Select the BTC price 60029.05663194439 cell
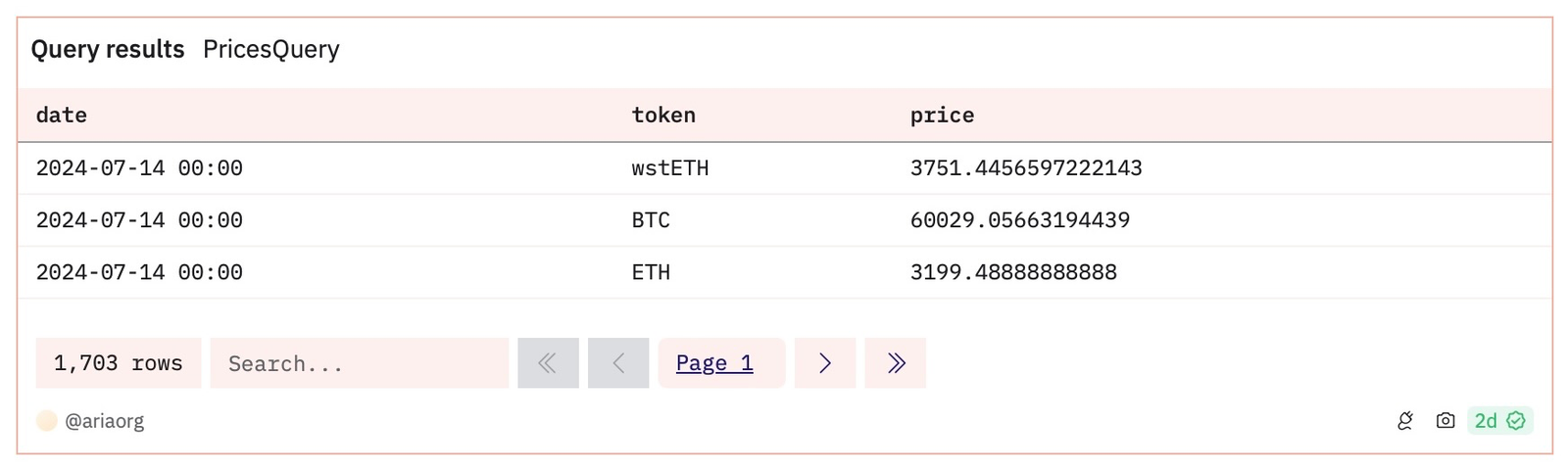Image resolution: width=1568 pixels, height=470 pixels. [x=1019, y=220]
